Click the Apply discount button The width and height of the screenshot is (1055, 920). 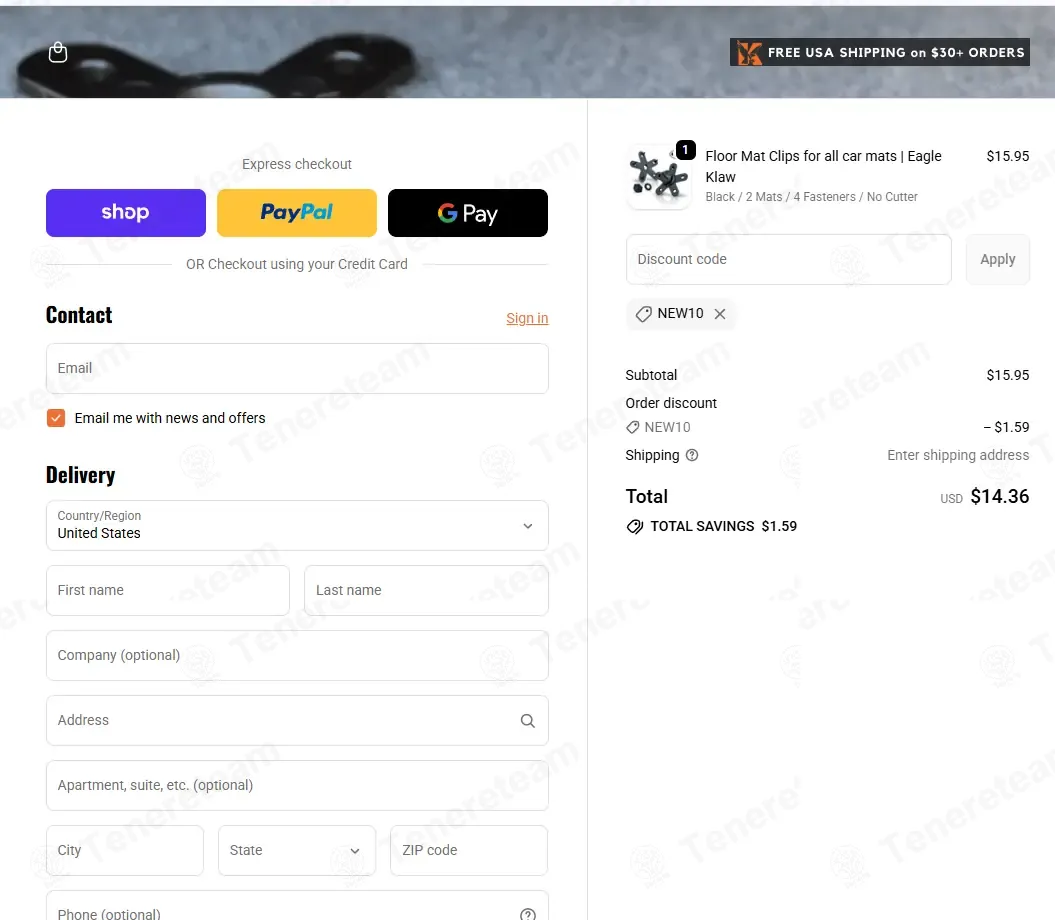point(998,259)
